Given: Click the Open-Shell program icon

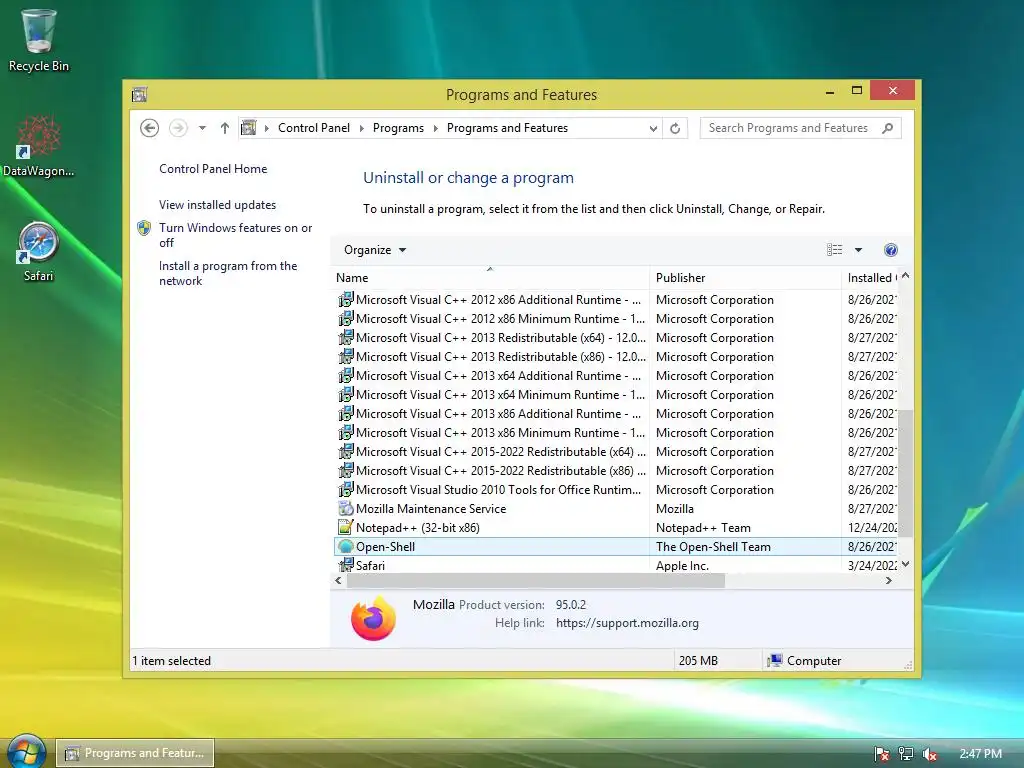Looking at the screenshot, I should coord(345,547).
